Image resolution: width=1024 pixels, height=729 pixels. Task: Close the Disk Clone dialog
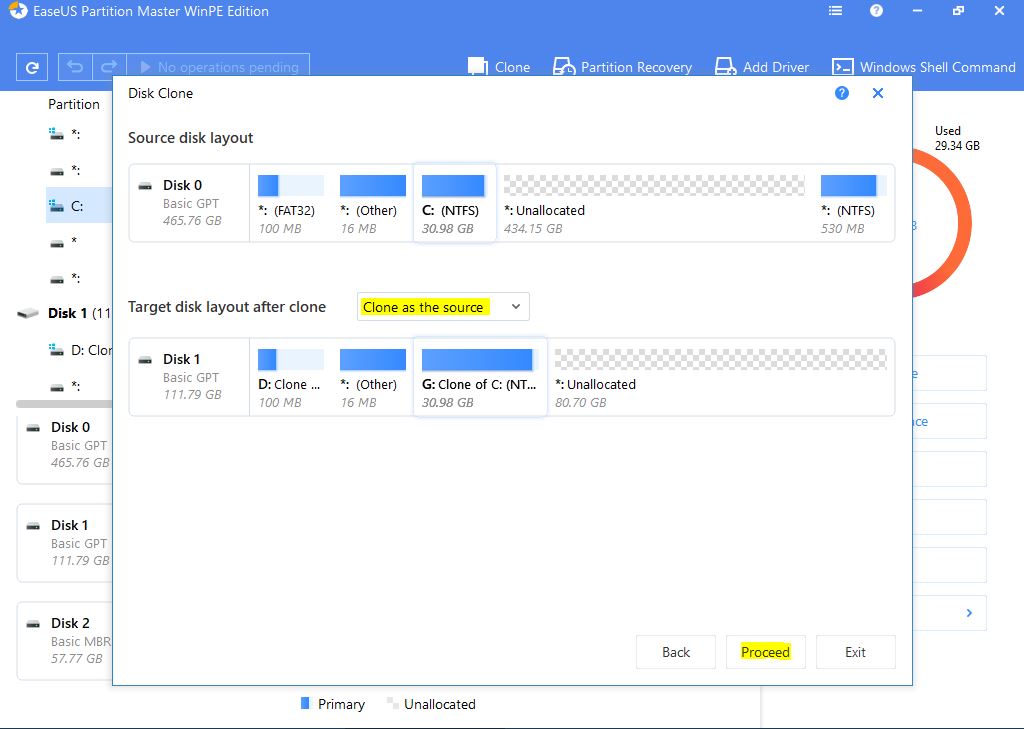(878, 93)
